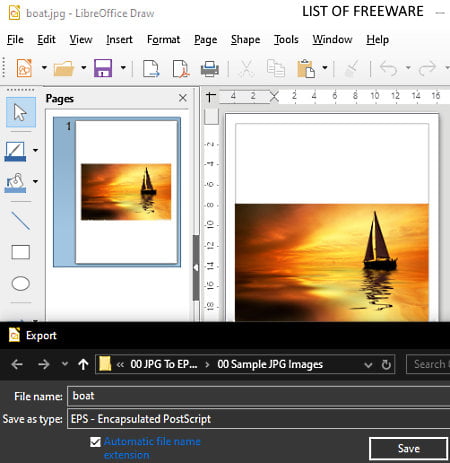Open the Line Color dropdown arrow
Image resolution: width=450 pixels, height=463 pixels.
tap(35, 150)
